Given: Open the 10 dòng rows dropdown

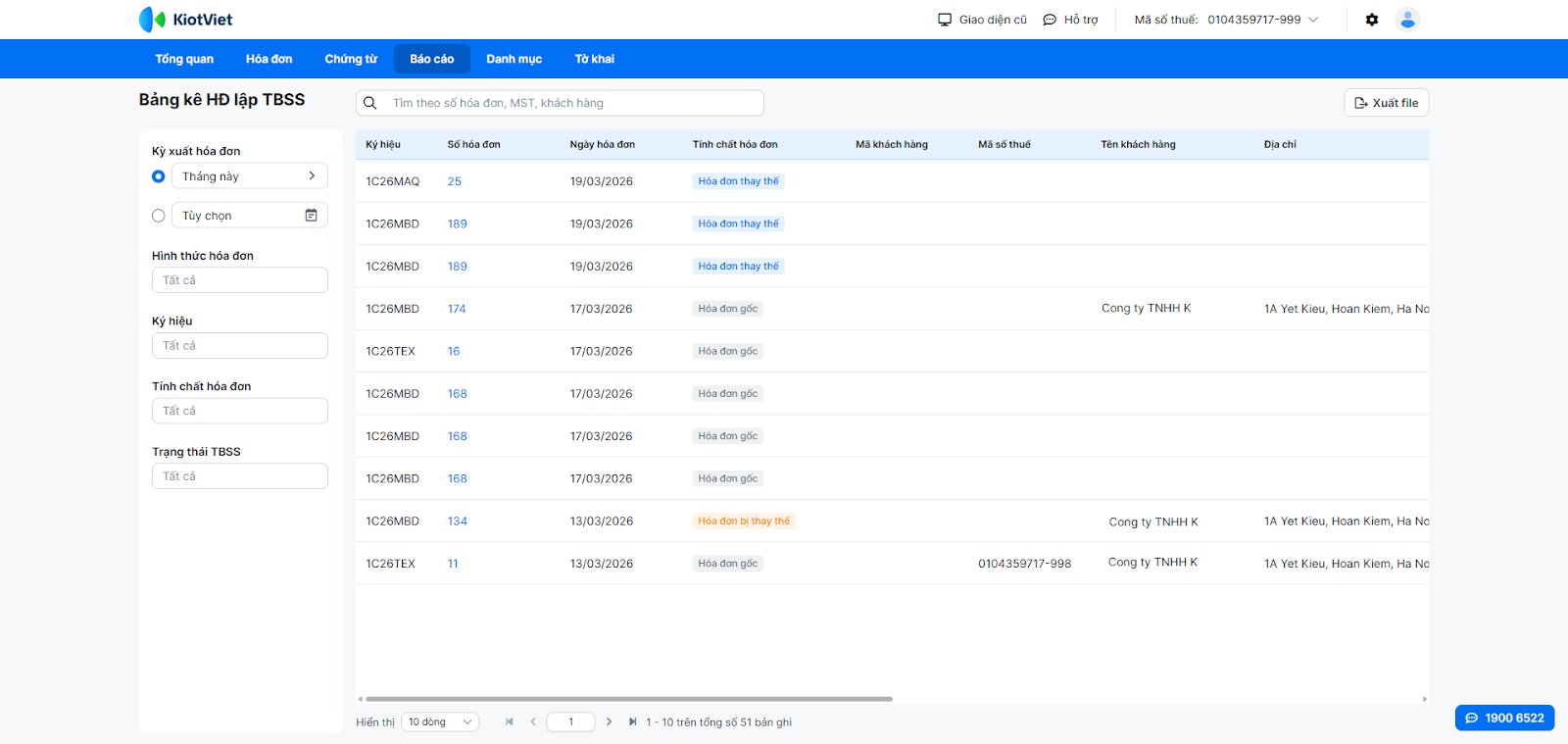Looking at the screenshot, I should [440, 722].
